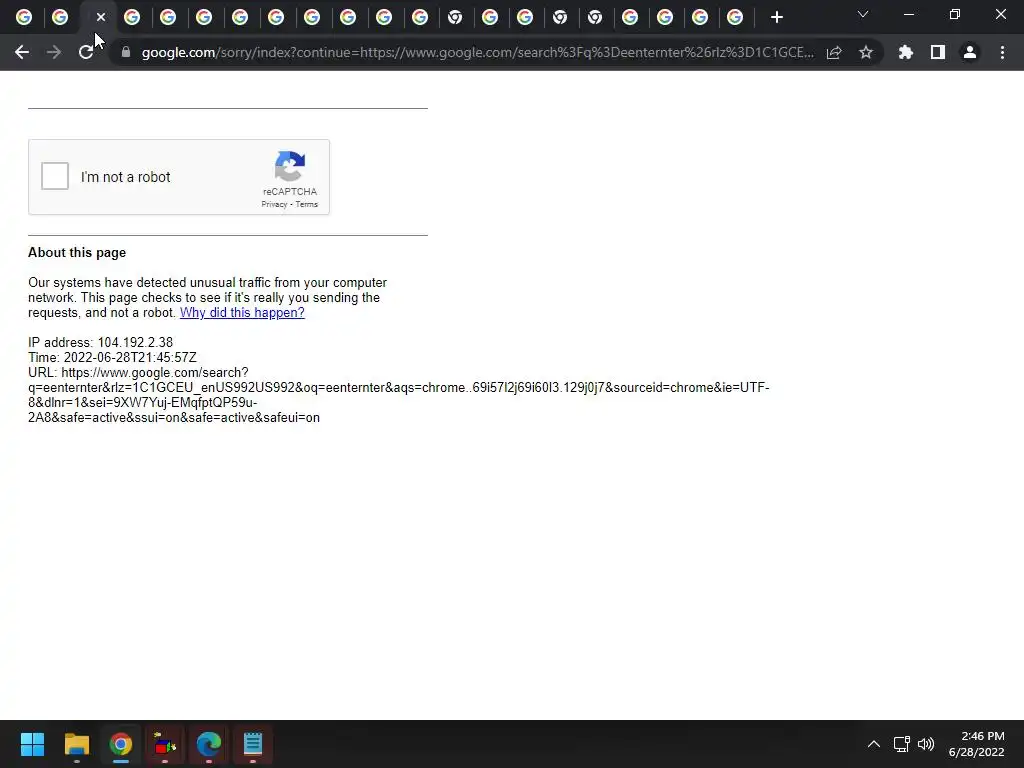
Task: Click the forward navigation arrow
Action: click(x=54, y=52)
